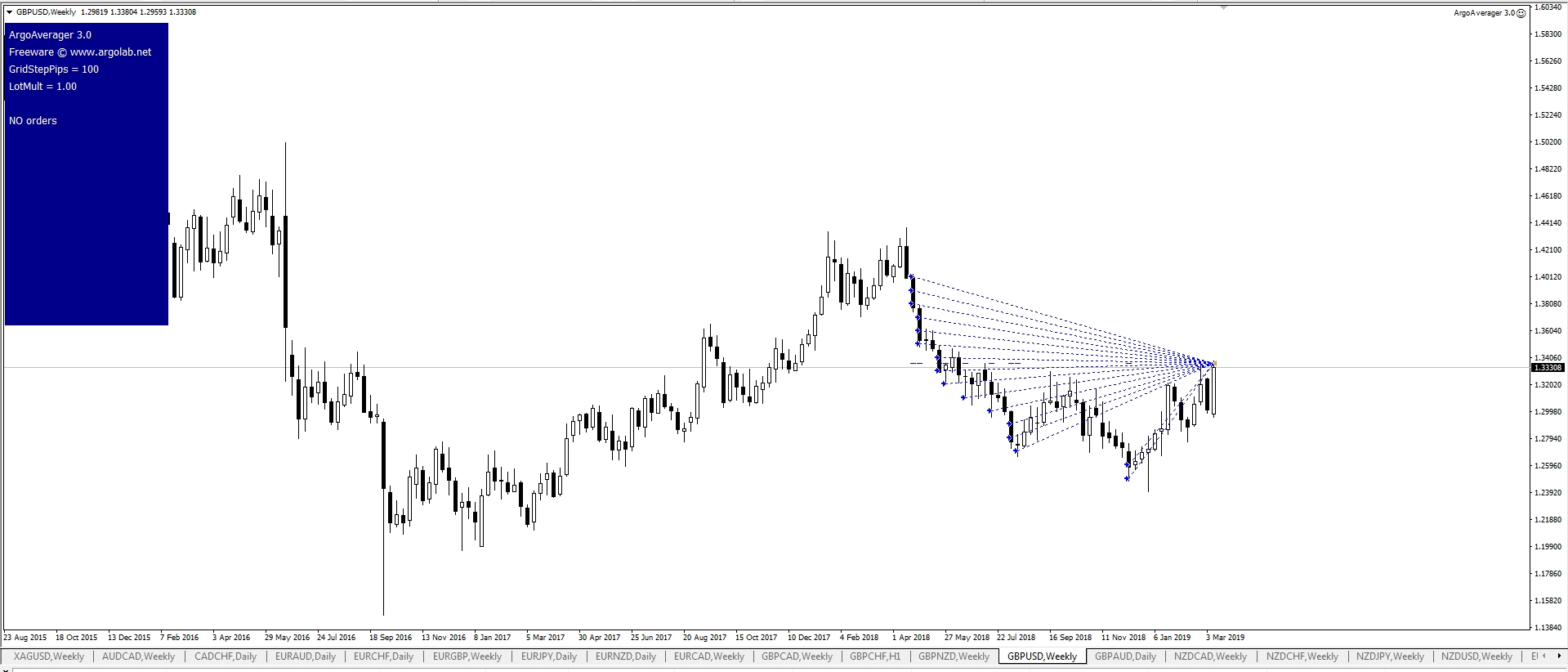Click the '18 Sep 2016' date label
This screenshot has height=672, width=1568.
point(391,638)
